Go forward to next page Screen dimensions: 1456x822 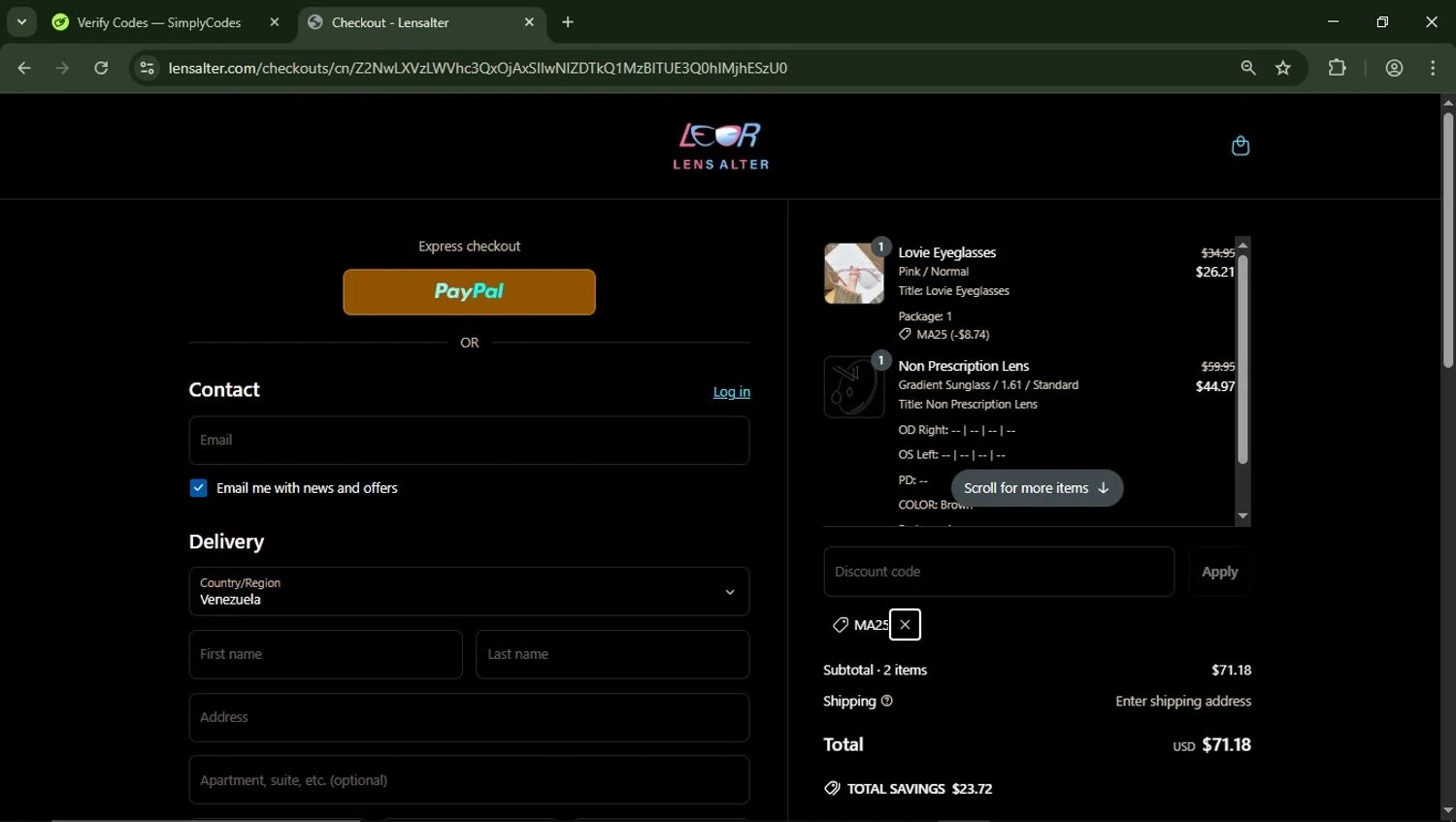pyautogui.click(x=62, y=68)
